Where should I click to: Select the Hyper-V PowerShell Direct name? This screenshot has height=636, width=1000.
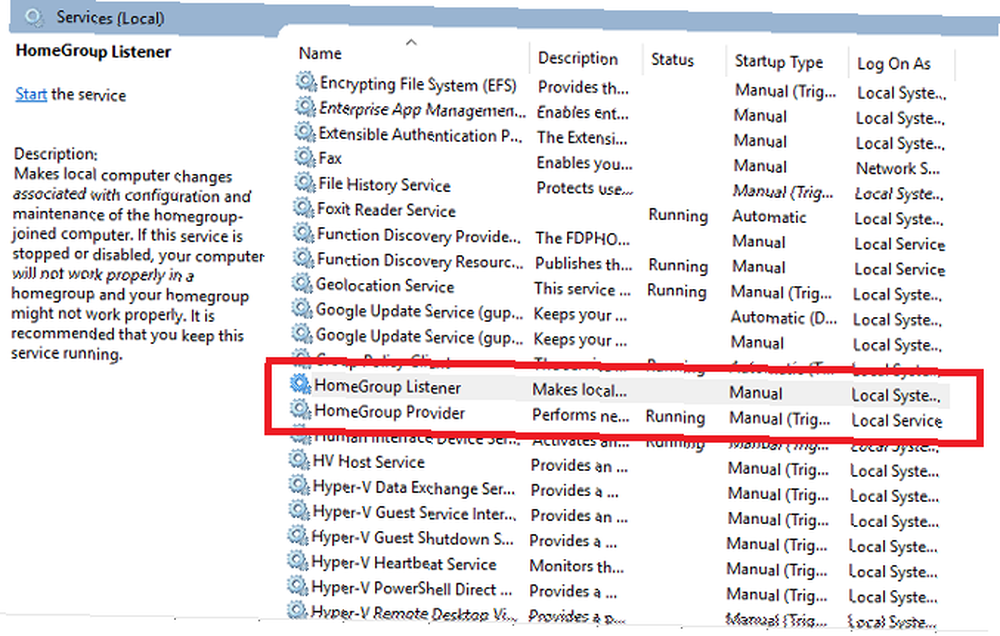[x=411, y=588]
